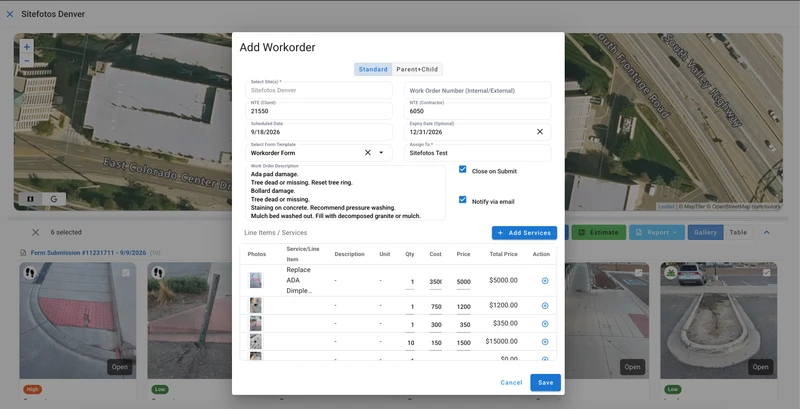
Task: Save the workorder
Action: tap(545, 382)
